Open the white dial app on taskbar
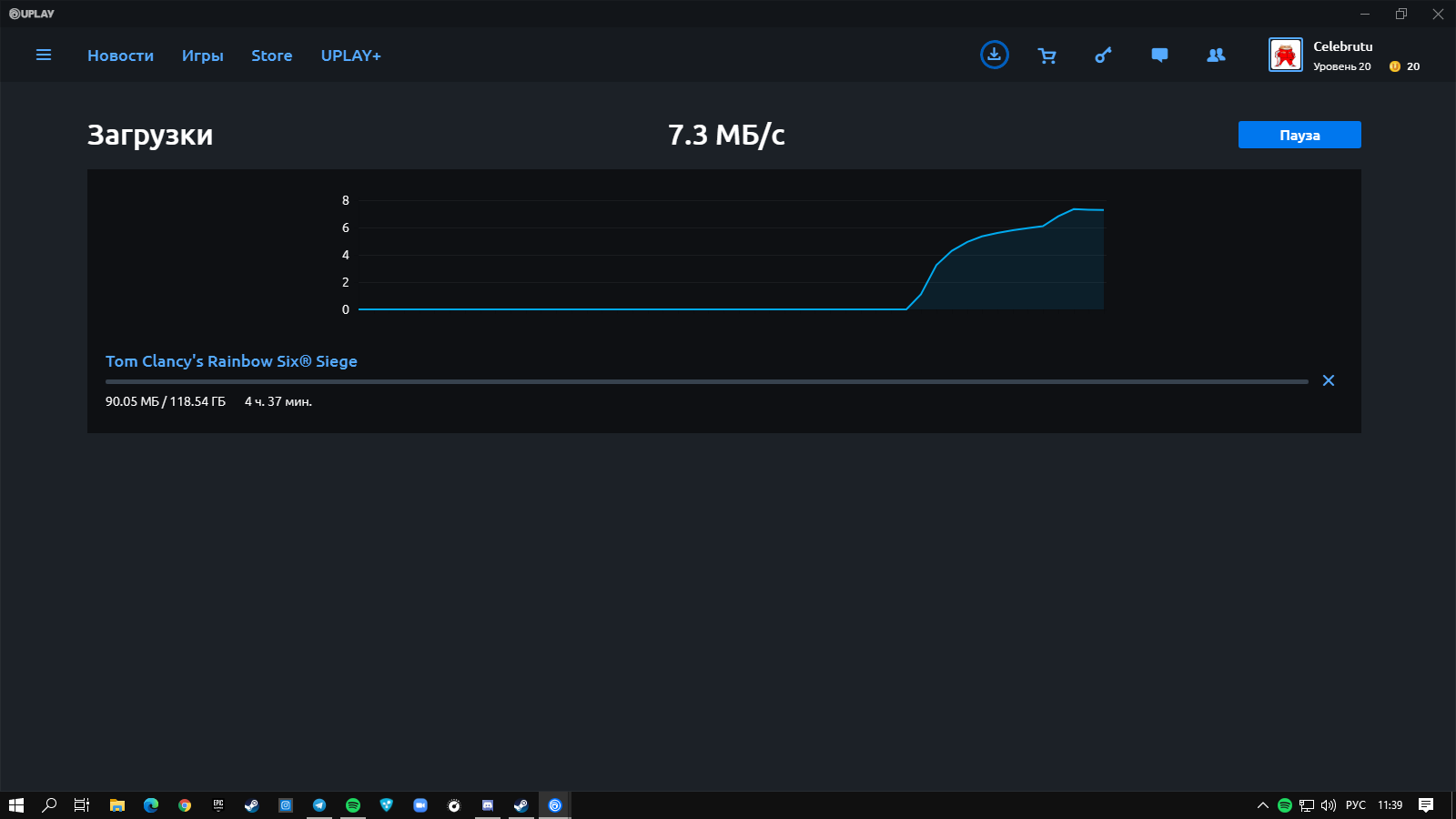Image resolution: width=1456 pixels, height=819 pixels. (x=454, y=805)
